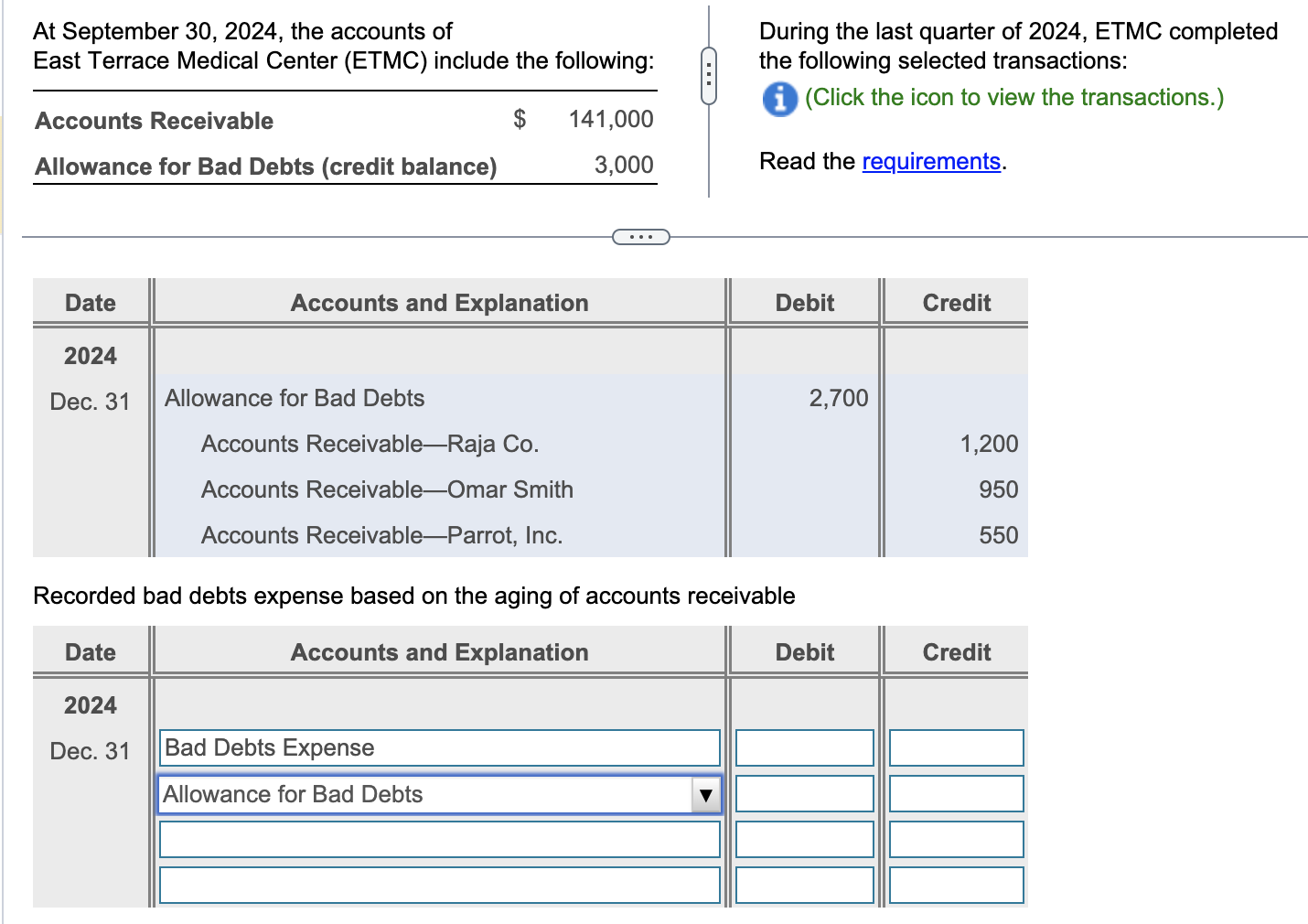Click the horizontal ellipsis expander on the divider
Image resolution: width=1308 pixels, height=924 pixels.
pyautogui.click(x=640, y=237)
